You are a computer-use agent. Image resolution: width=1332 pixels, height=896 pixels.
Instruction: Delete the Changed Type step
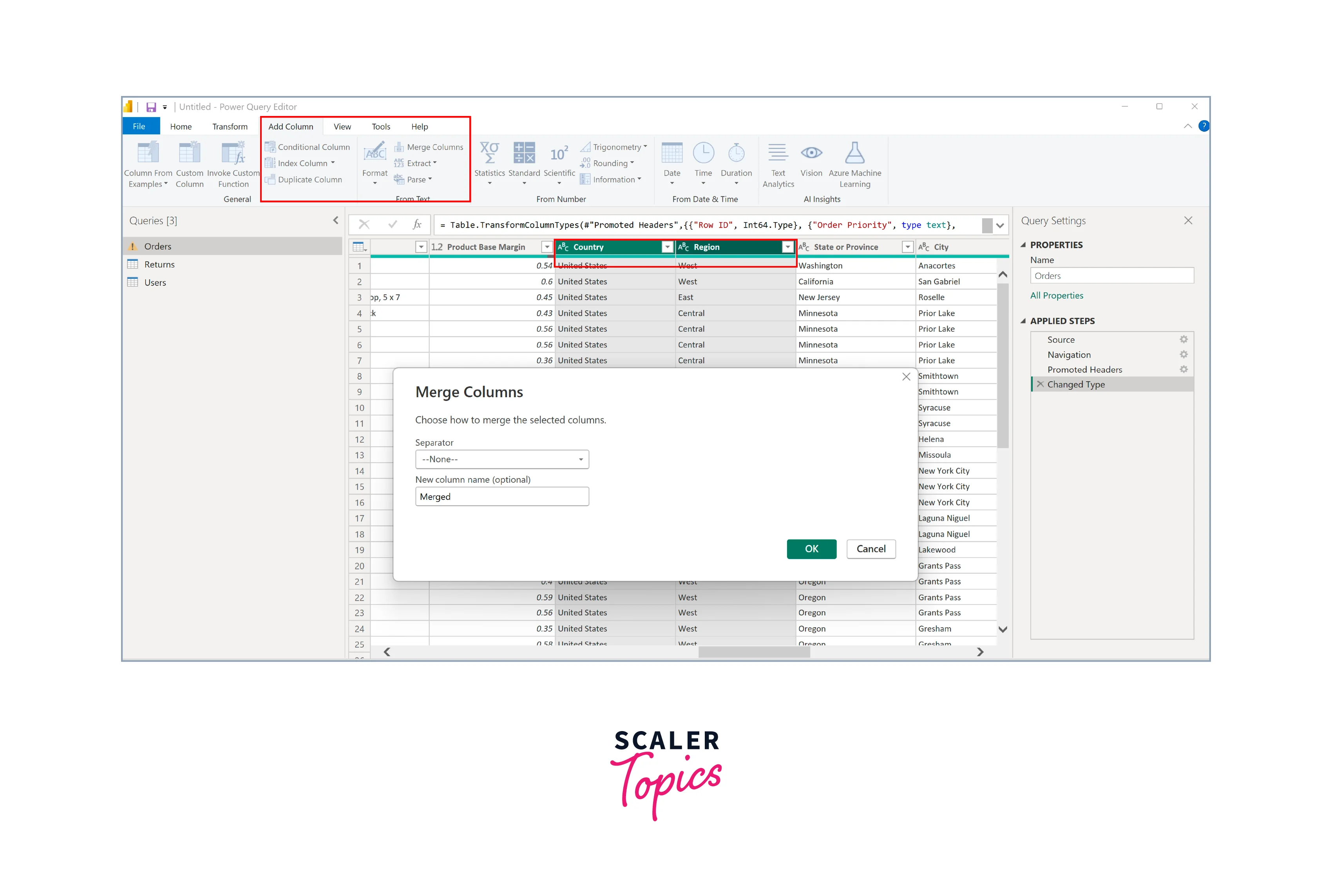pyautogui.click(x=1041, y=384)
